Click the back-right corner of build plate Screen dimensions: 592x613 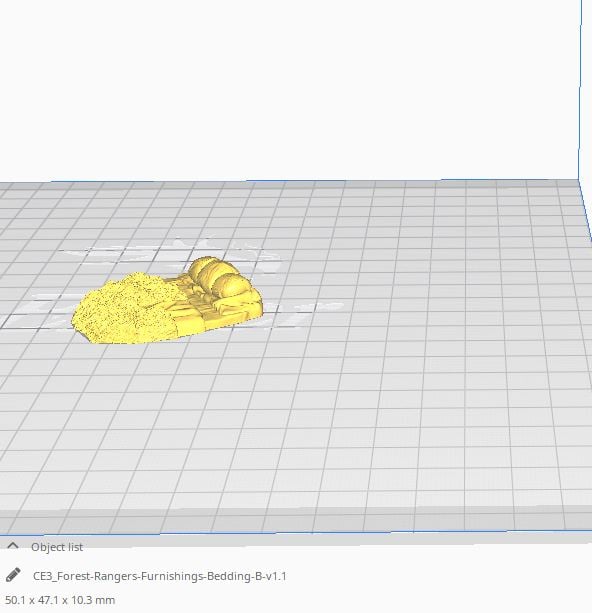coord(579,181)
